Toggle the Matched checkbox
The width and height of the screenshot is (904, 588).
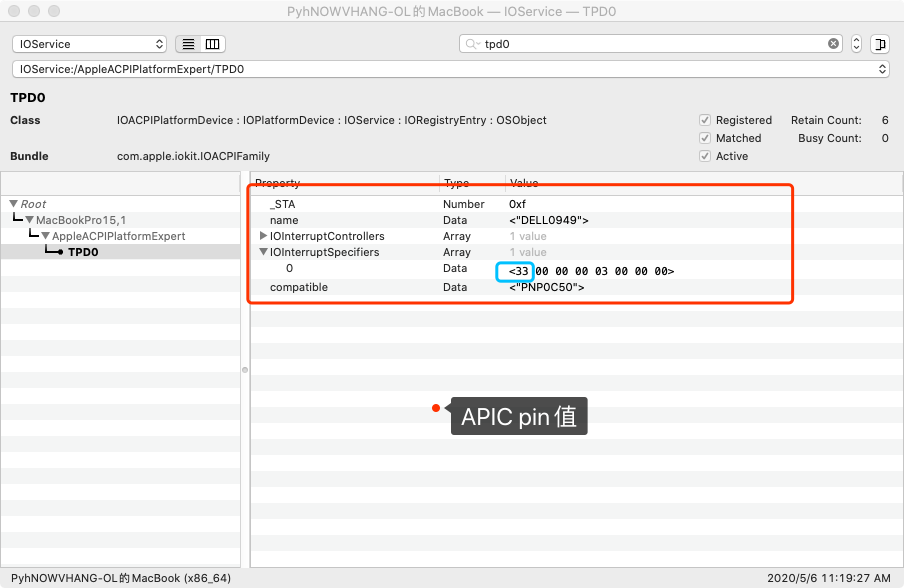click(705, 138)
